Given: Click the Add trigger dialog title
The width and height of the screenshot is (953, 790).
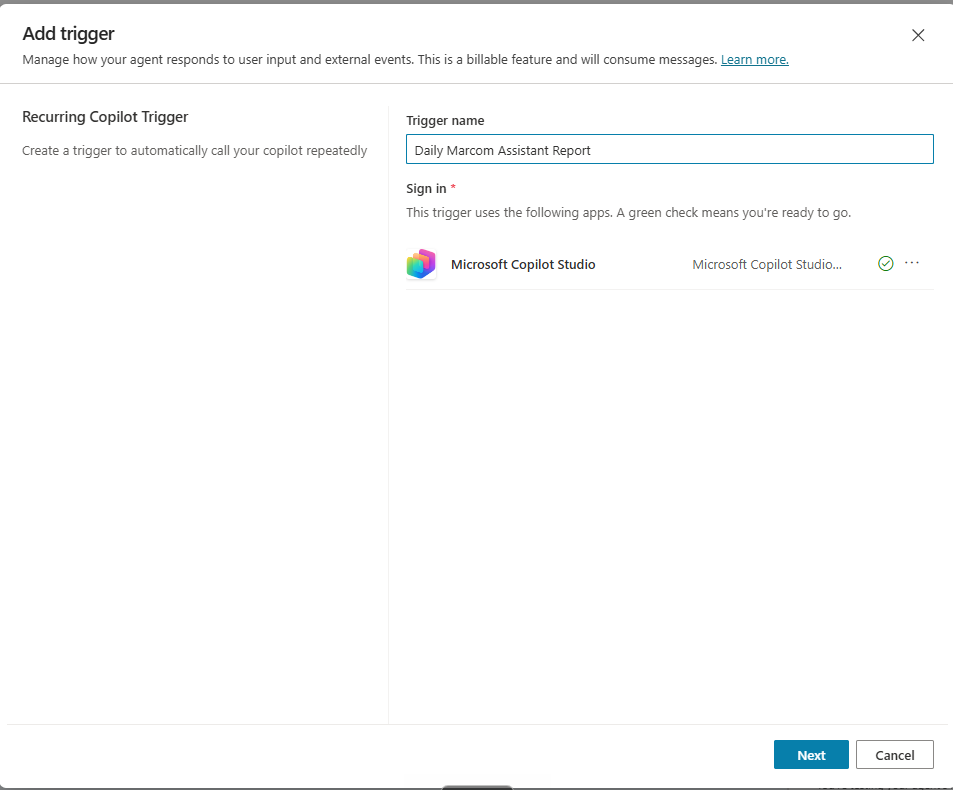Looking at the screenshot, I should pos(68,33).
